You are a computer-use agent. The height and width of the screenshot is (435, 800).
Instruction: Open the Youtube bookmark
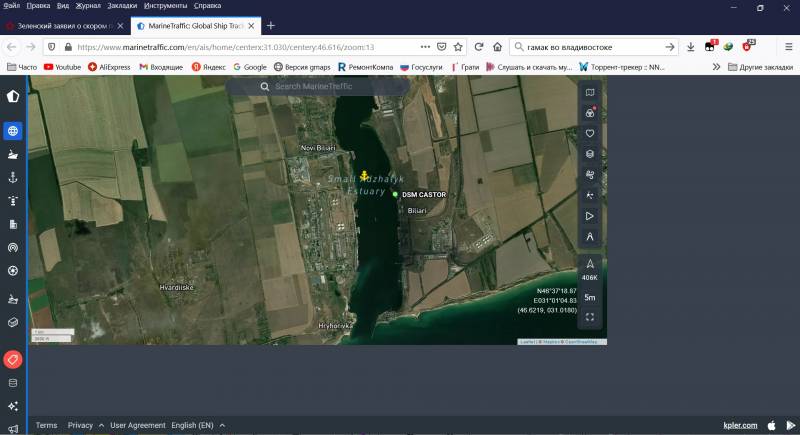(x=62, y=67)
